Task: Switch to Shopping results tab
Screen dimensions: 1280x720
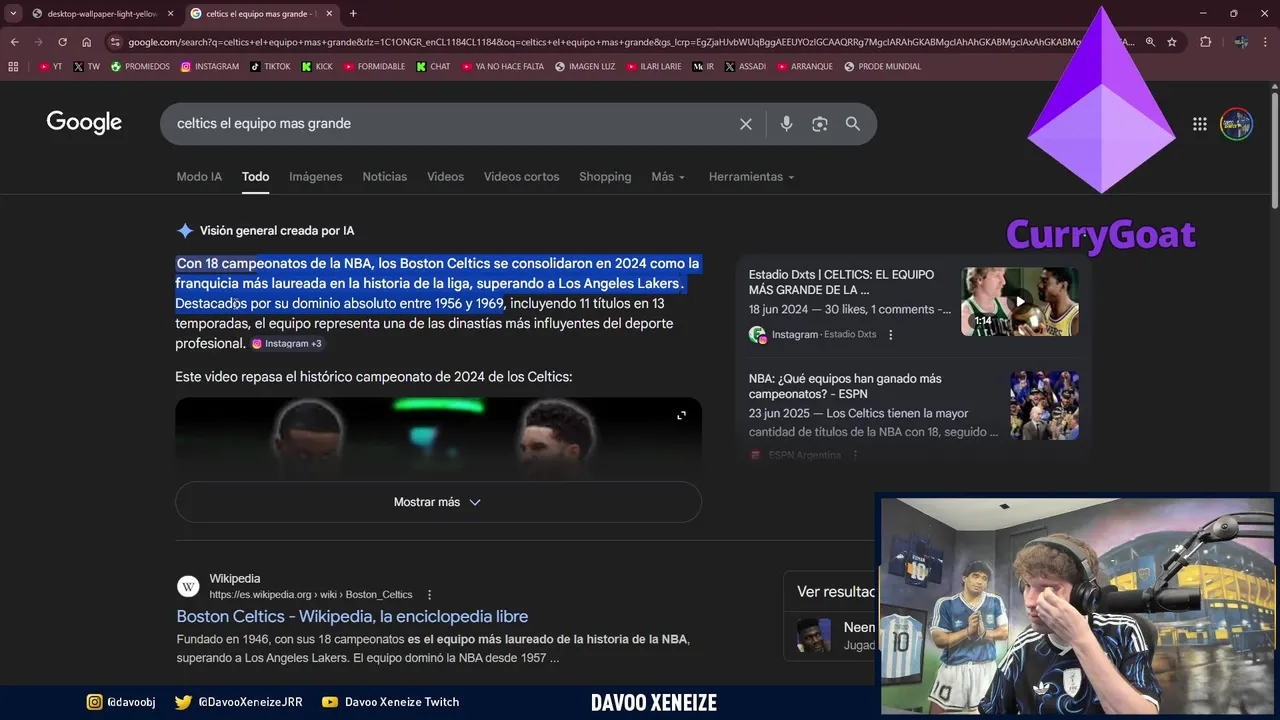Action: point(605,177)
